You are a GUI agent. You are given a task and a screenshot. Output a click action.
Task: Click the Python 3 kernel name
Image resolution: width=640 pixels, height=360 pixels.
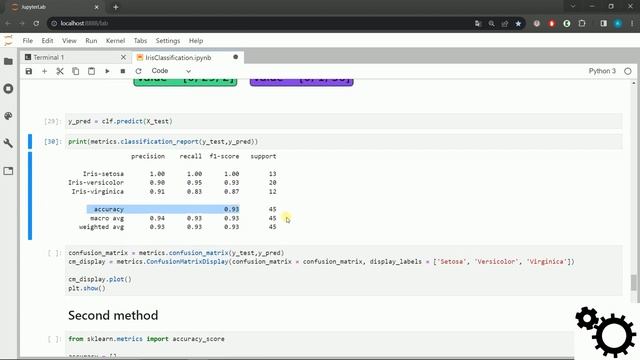tap(602, 71)
